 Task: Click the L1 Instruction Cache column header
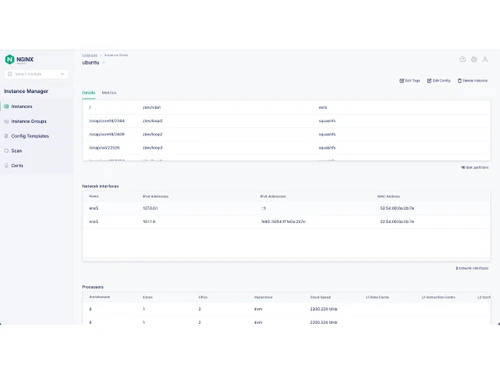[x=438, y=297]
